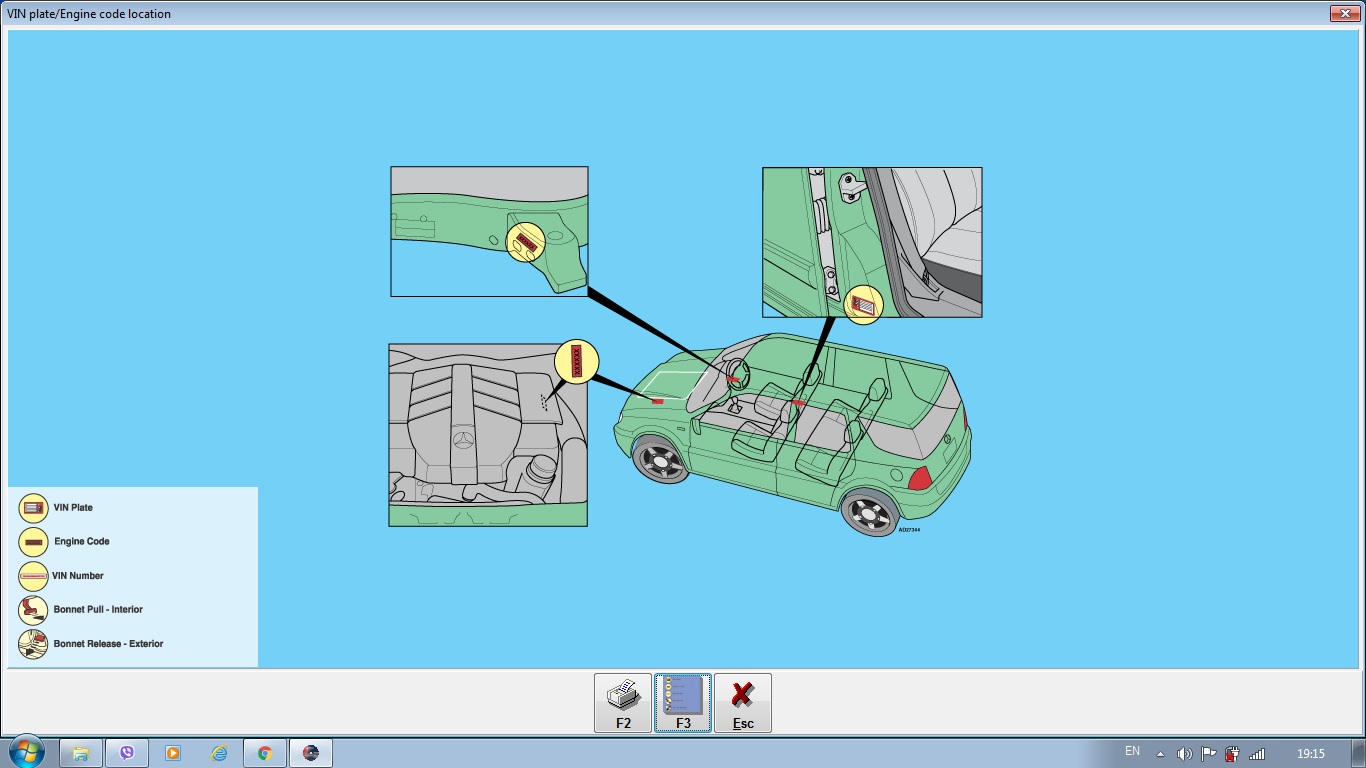The width and height of the screenshot is (1366, 768).
Task: Open the Windows Start menu
Action: pos(26,752)
